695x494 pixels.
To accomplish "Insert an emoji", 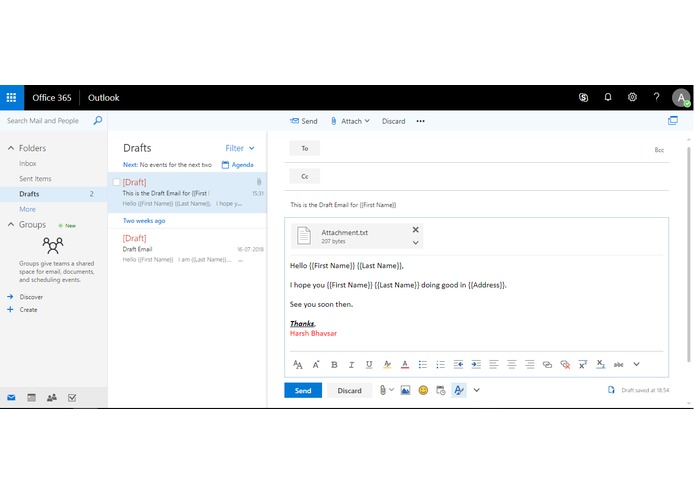I will pos(423,390).
